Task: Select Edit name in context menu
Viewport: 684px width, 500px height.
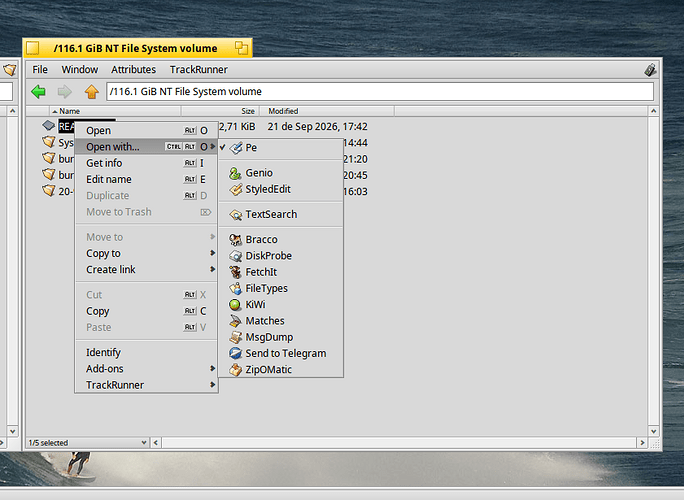Action: (x=146, y=179)
